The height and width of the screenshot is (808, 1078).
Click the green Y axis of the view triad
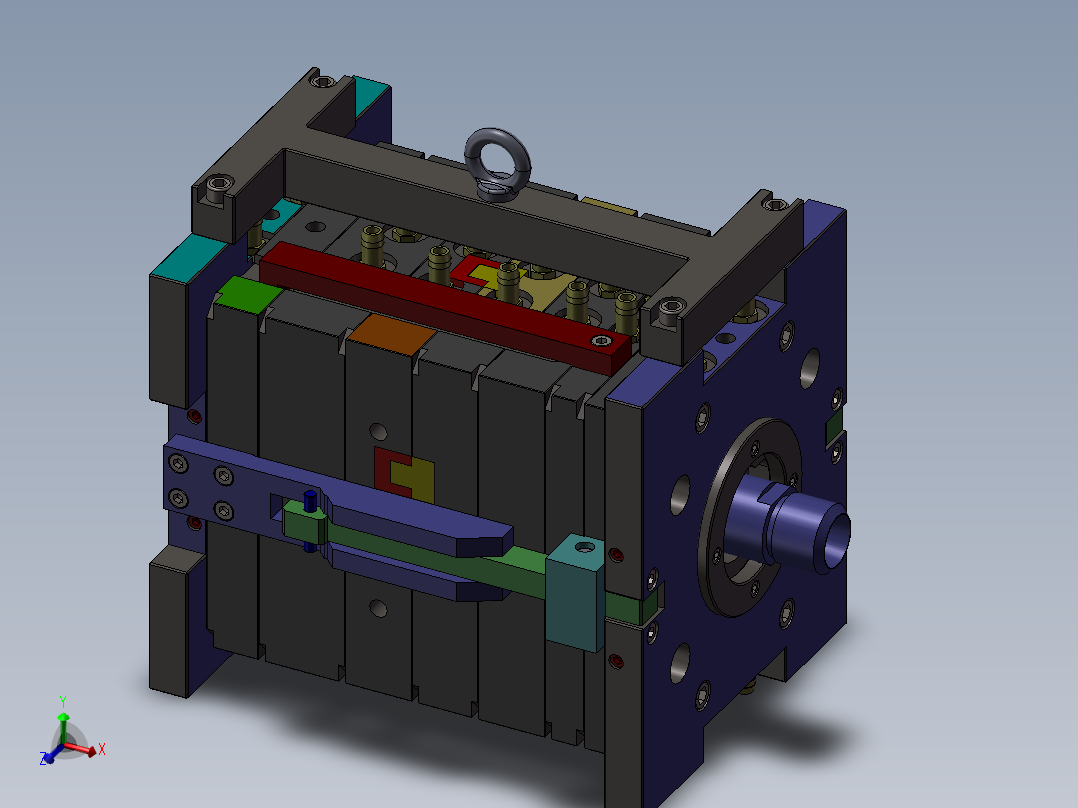tap(63, 720)
